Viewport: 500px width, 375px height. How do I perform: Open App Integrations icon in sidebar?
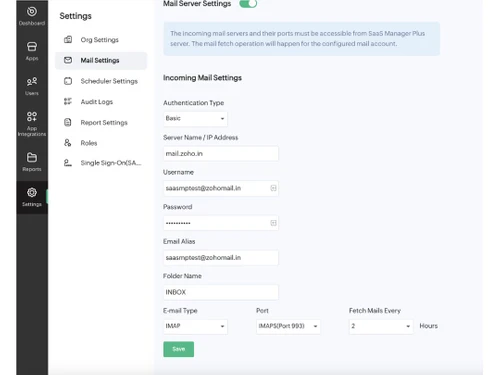[x=32, y=116]
